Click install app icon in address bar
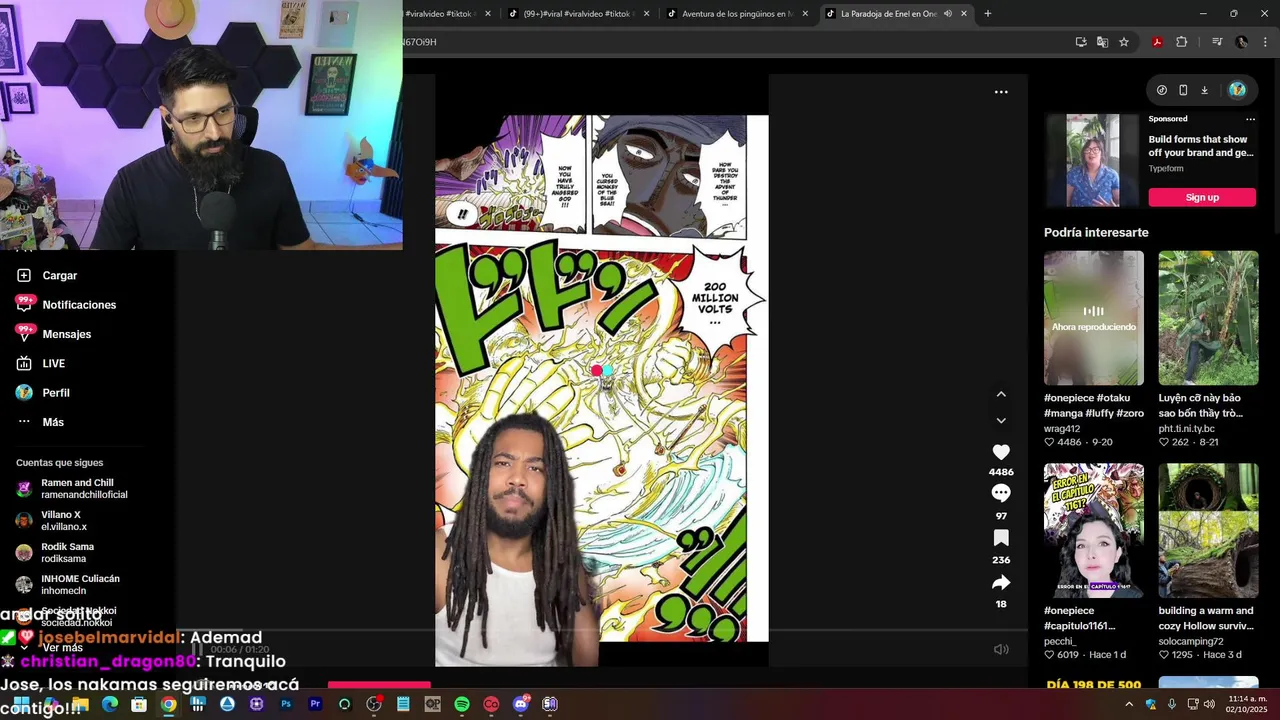This screenshot has width=1280, height=720. pyautogui.click(x=1081, y=42)
